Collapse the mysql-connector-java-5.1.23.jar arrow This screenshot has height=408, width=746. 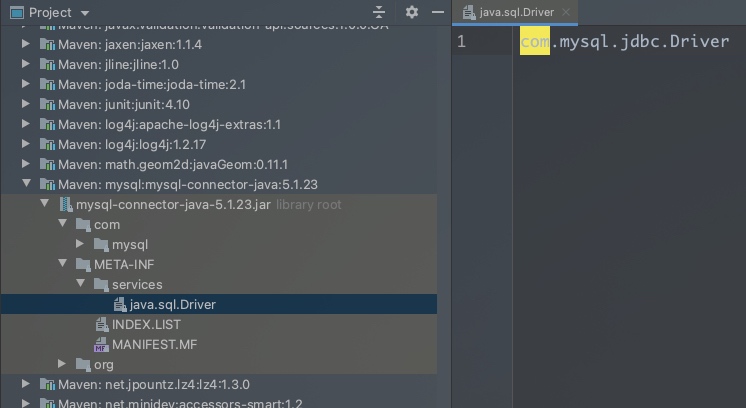(45, 205)
